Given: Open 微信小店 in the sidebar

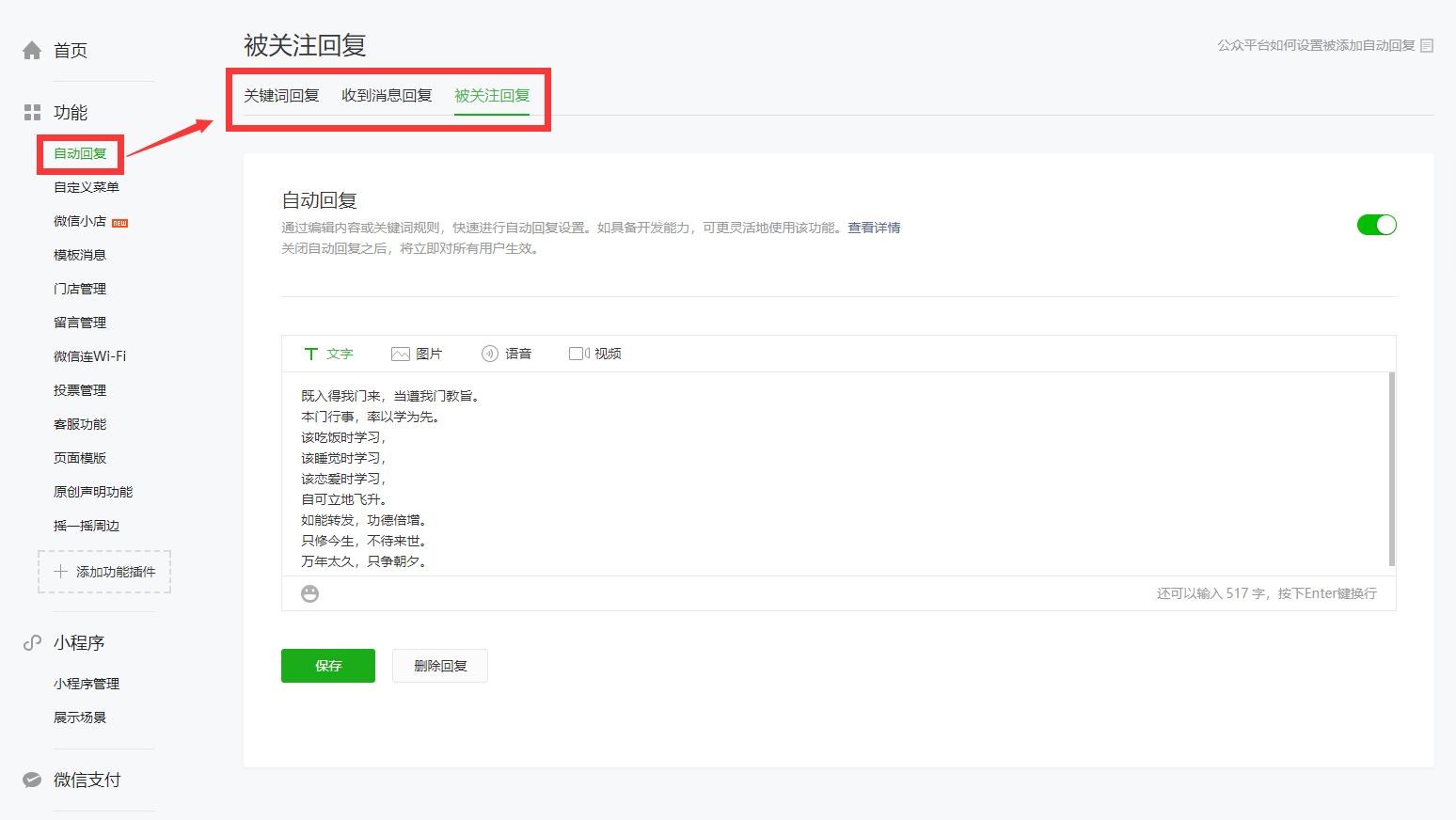Looking at the screenshot, I should [80, 221].
